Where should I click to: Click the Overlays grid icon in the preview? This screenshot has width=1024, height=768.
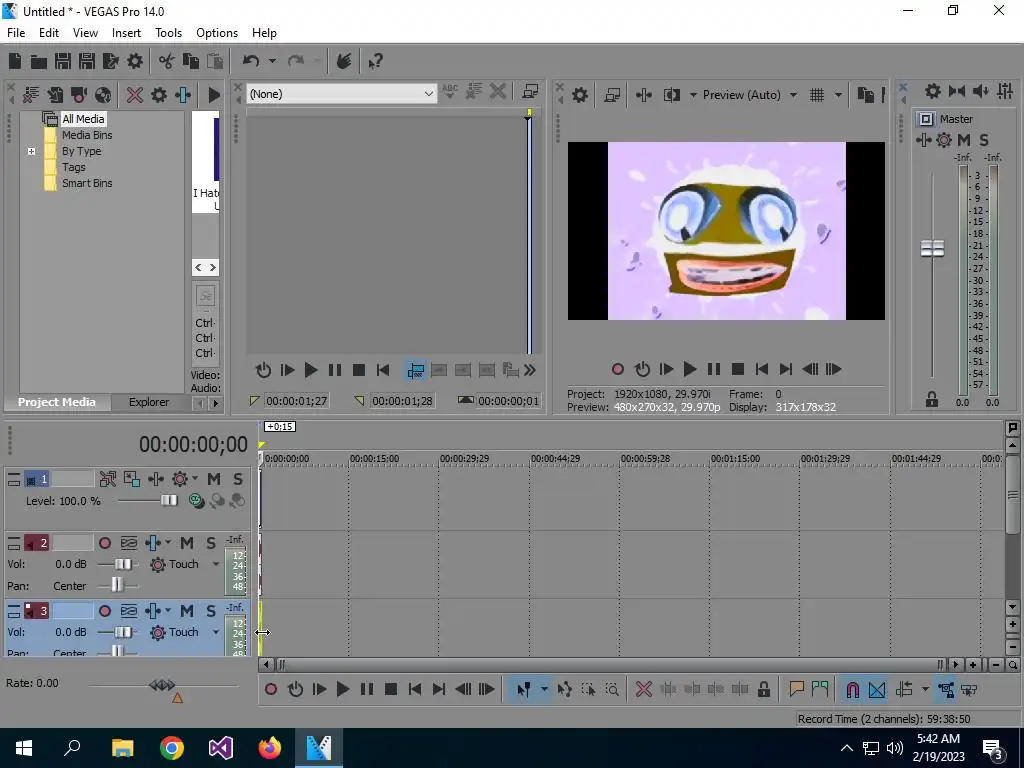click(x=816, y=95)
